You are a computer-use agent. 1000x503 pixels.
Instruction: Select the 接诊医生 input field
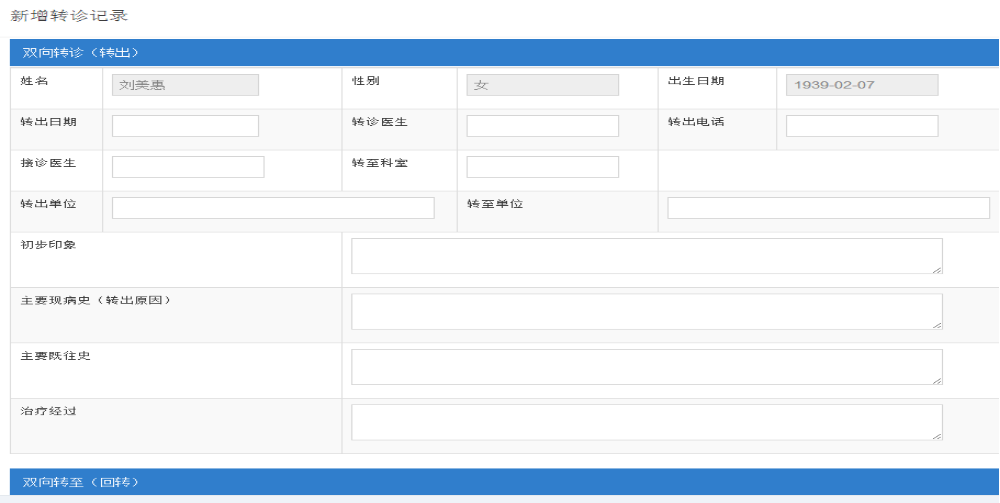click(x=188, y=167)
